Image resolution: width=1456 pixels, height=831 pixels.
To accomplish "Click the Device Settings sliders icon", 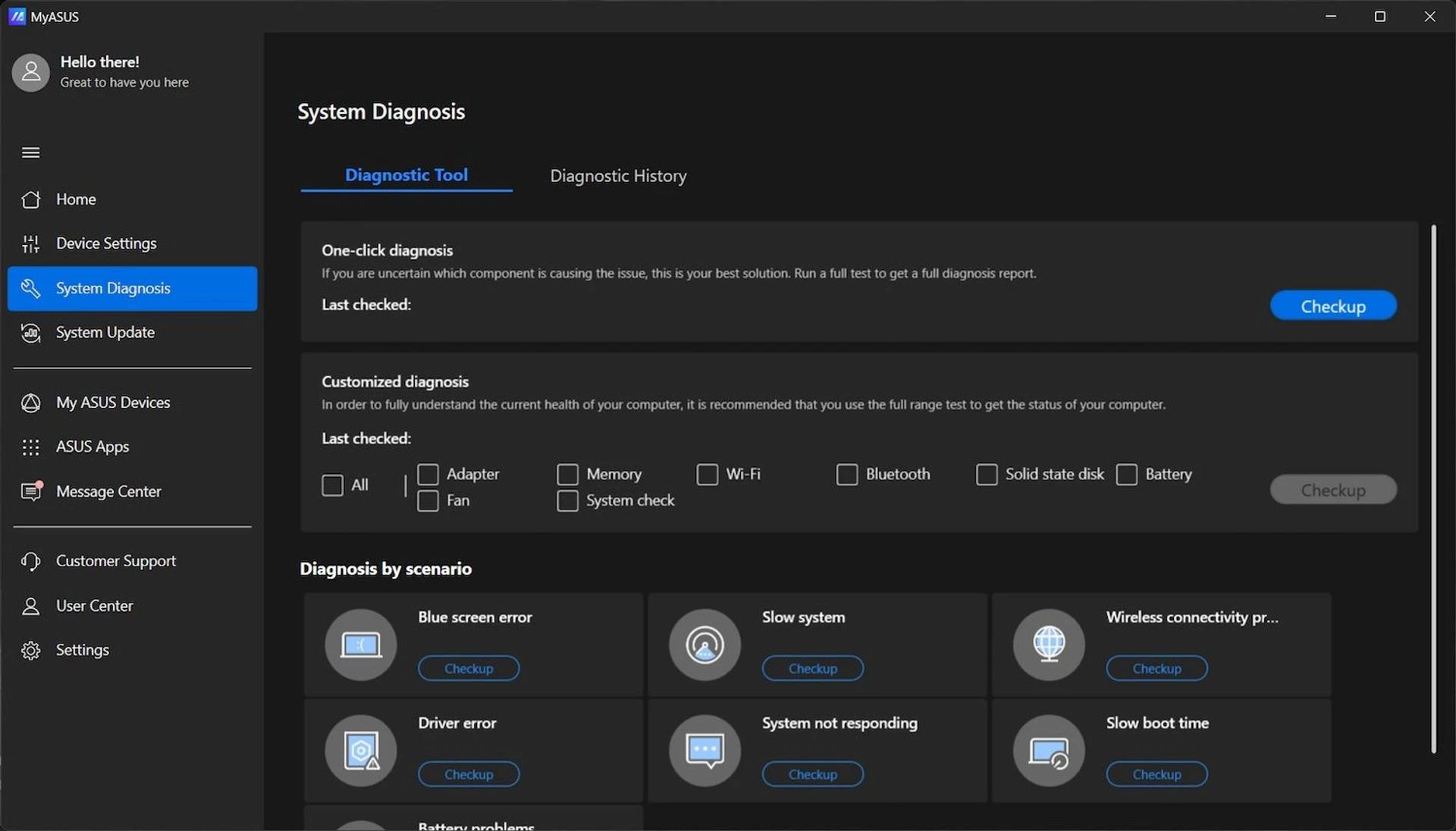I will coord(31,243).
